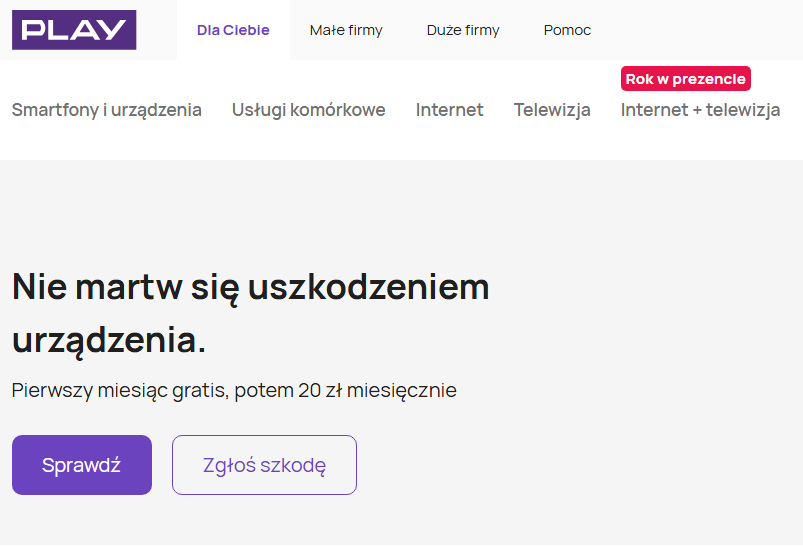Switch to the Dla Ciebie tab

(x=233, y=30)
